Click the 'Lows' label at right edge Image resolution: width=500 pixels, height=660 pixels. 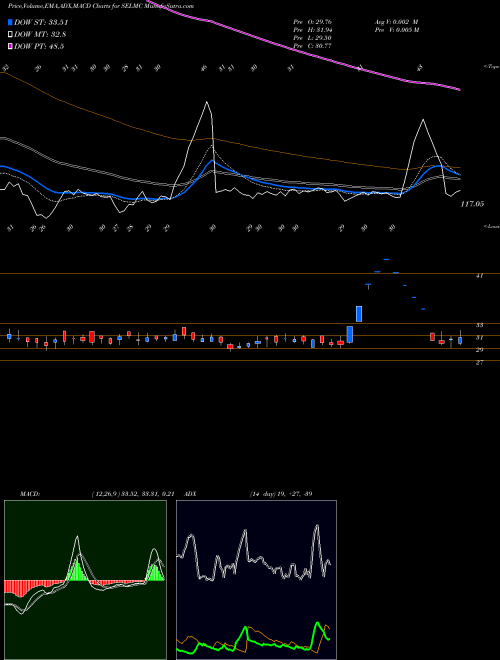pyautogui.click(x=491, y=226)
